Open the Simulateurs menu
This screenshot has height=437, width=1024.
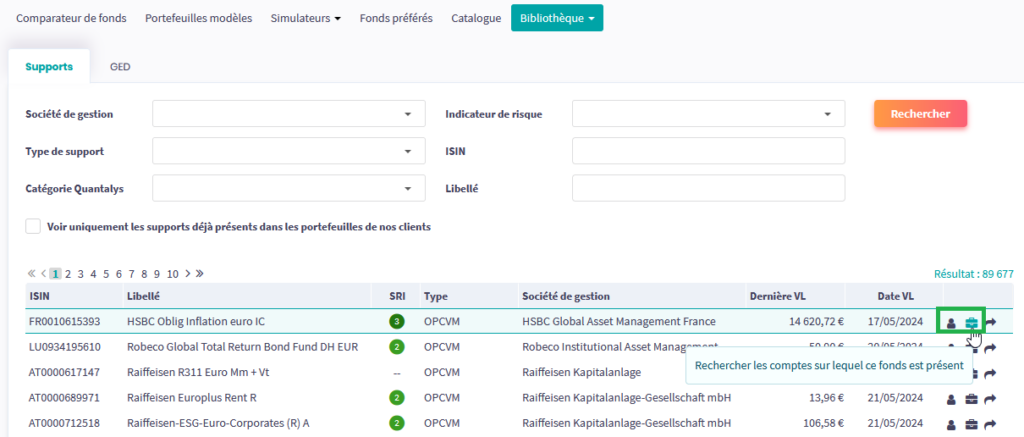point(306,18)
